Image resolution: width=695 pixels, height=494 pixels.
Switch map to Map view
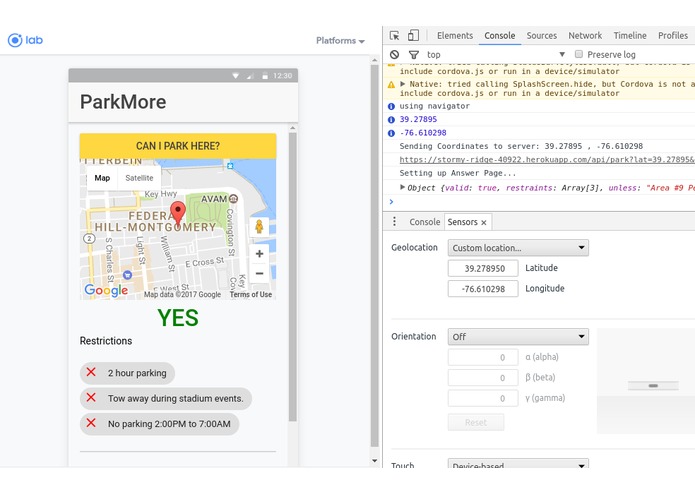point(102,178)
